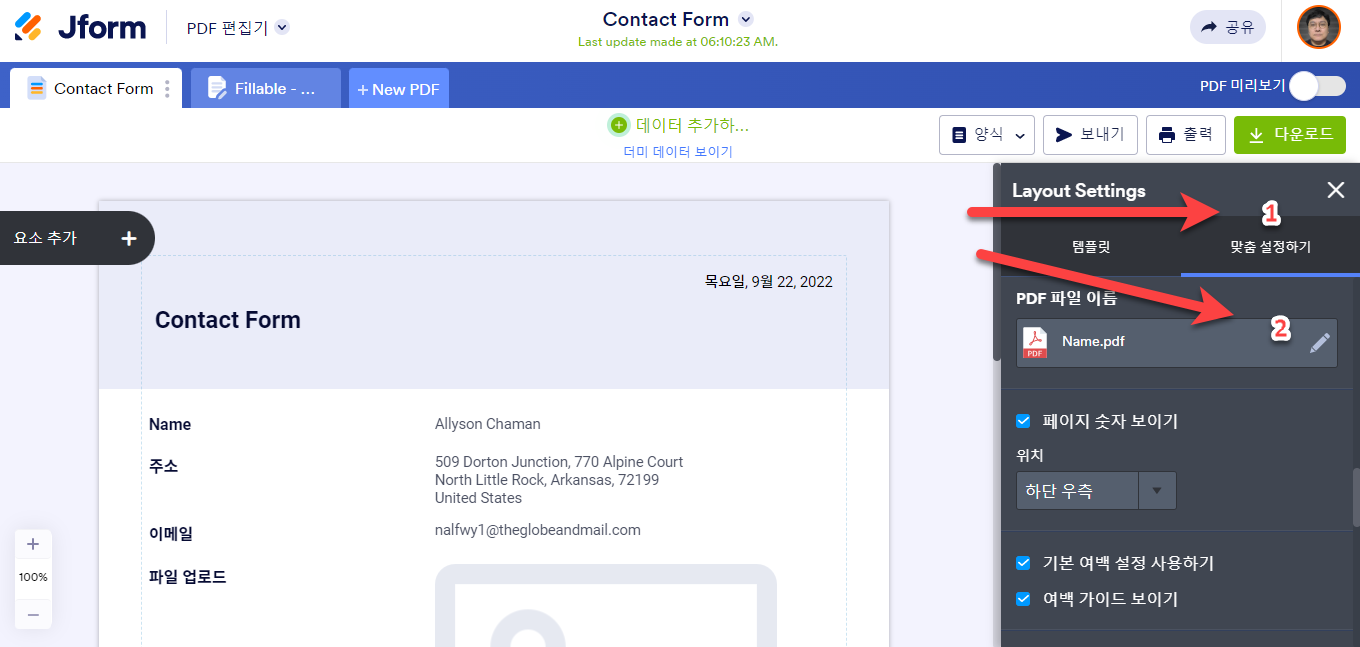Click the zoom out minus icon
The width and height of the screenshot is (1360, 647).
(x=33, y=614)
